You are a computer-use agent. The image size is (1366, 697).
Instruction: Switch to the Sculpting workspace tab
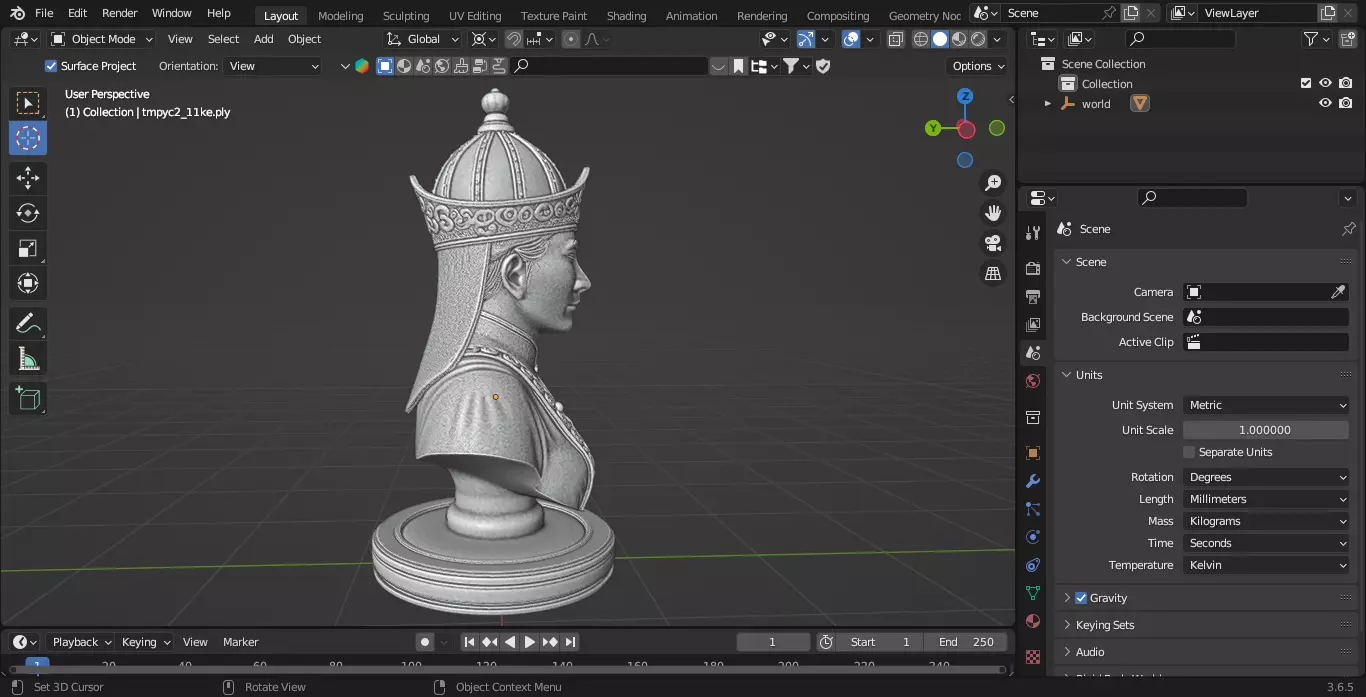[x=406, y=15]
